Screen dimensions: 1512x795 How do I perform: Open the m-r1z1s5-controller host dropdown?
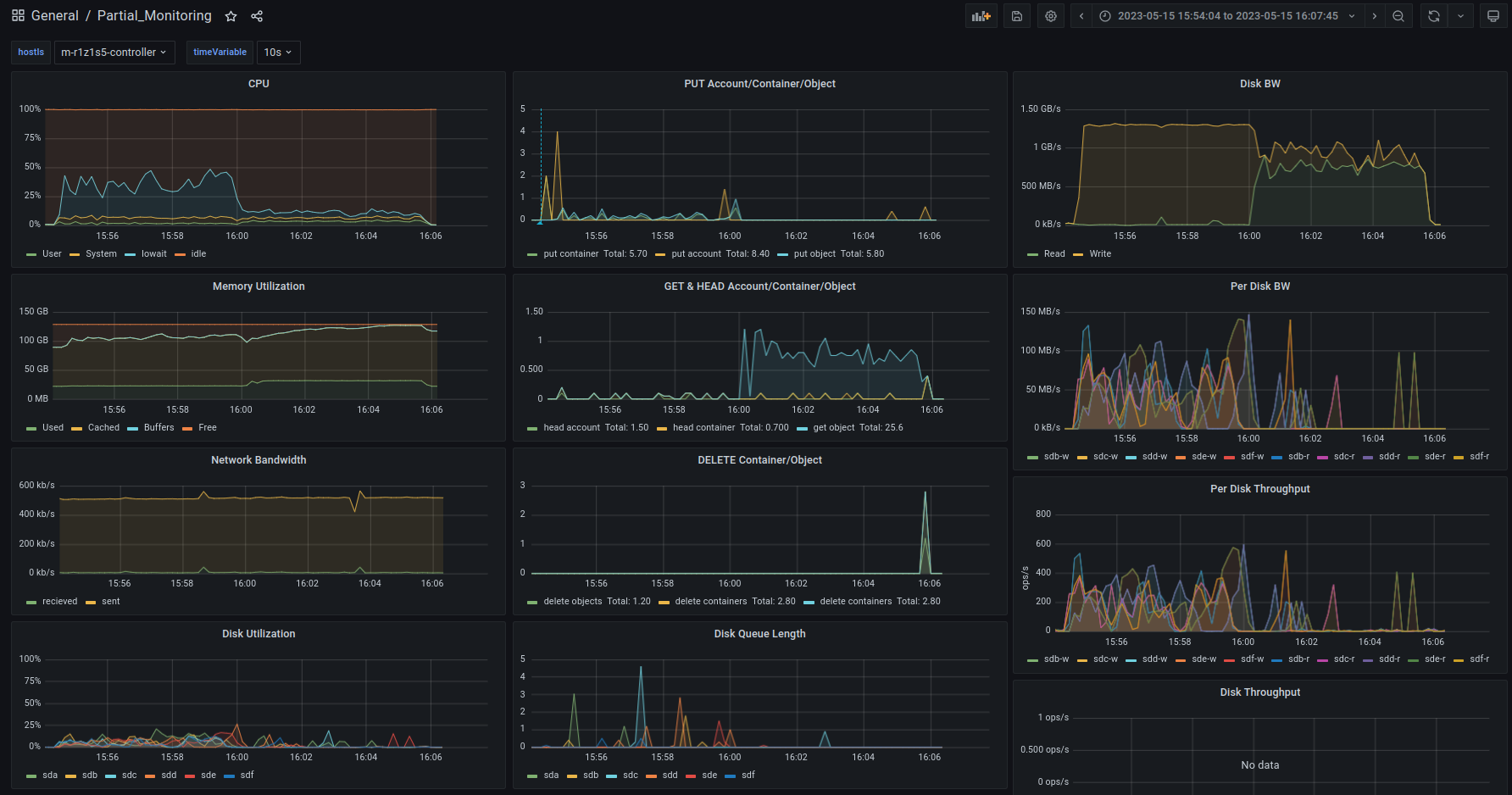point(114,53)
